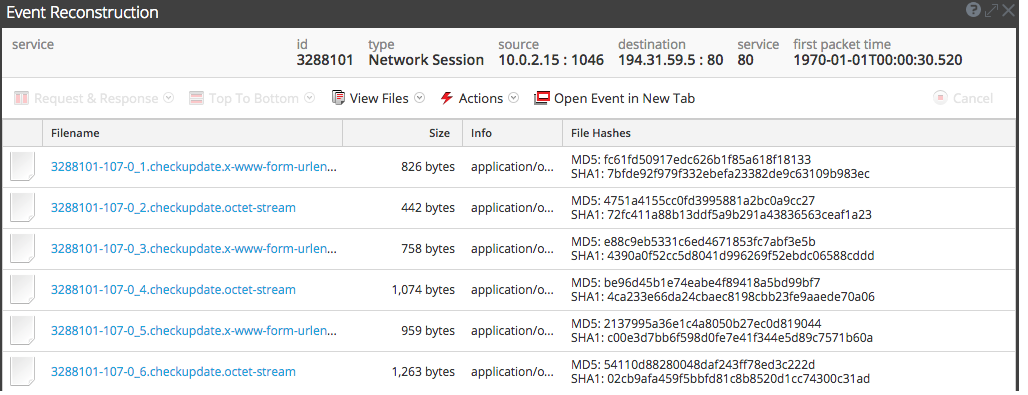
Task: Click the Open Event in New Tab icon
Action: 542,98
